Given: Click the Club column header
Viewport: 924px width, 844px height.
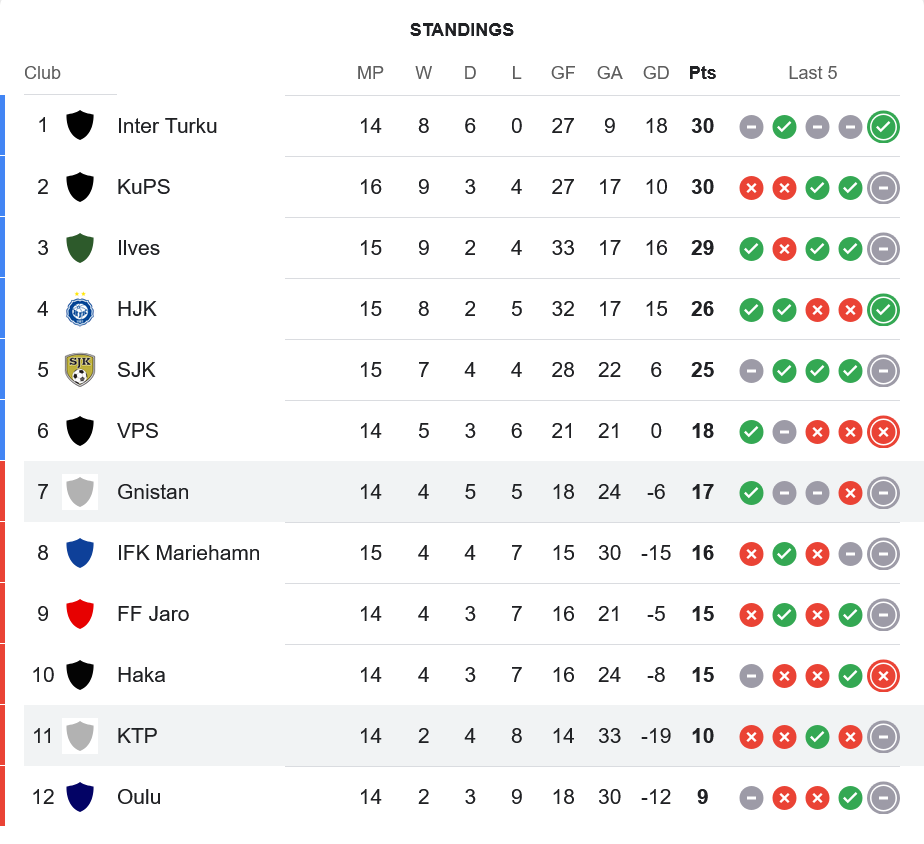Looking at the screenshot, I should pyautogui.click(x=43, y=73).
